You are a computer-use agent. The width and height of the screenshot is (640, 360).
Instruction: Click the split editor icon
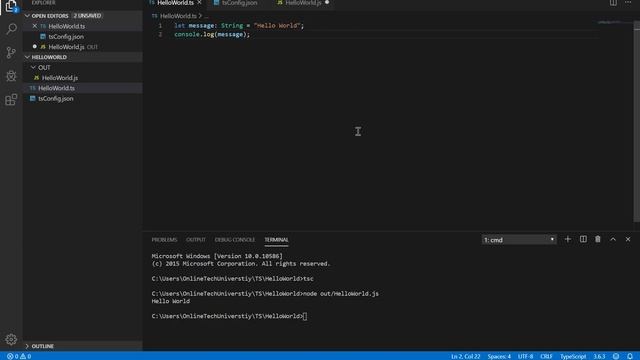click(x=613, y=3)
